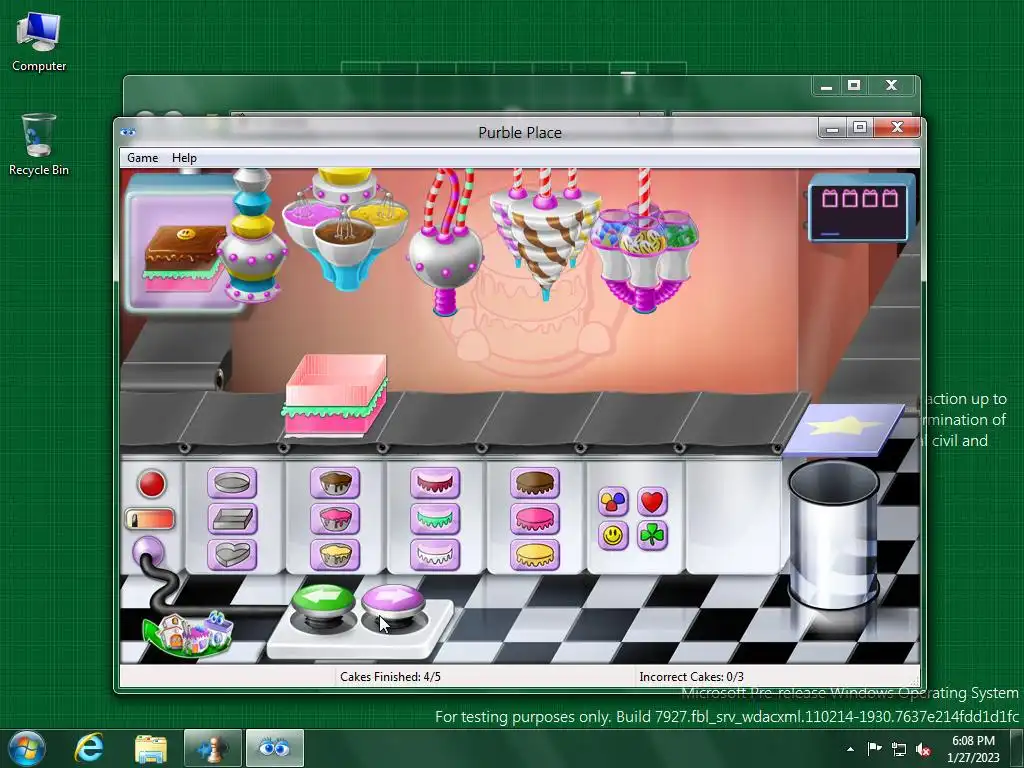
Task: Add the colored candy balls decoration
Action: (613, 502)
